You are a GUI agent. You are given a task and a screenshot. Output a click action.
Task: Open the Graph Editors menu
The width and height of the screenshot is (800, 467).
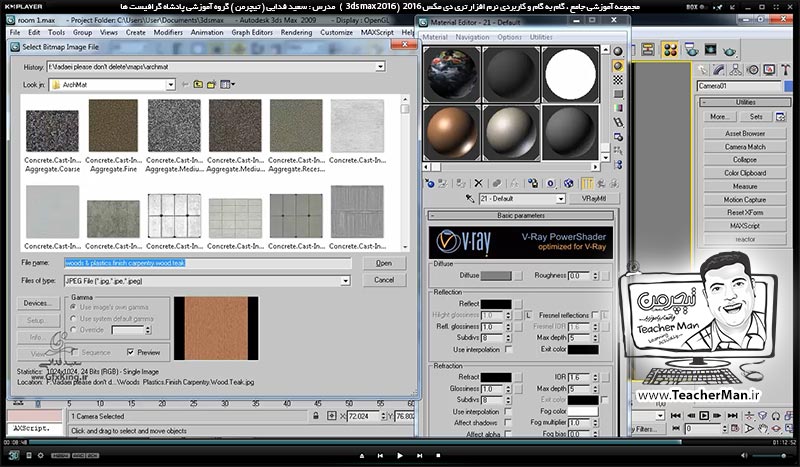point(252,32)
